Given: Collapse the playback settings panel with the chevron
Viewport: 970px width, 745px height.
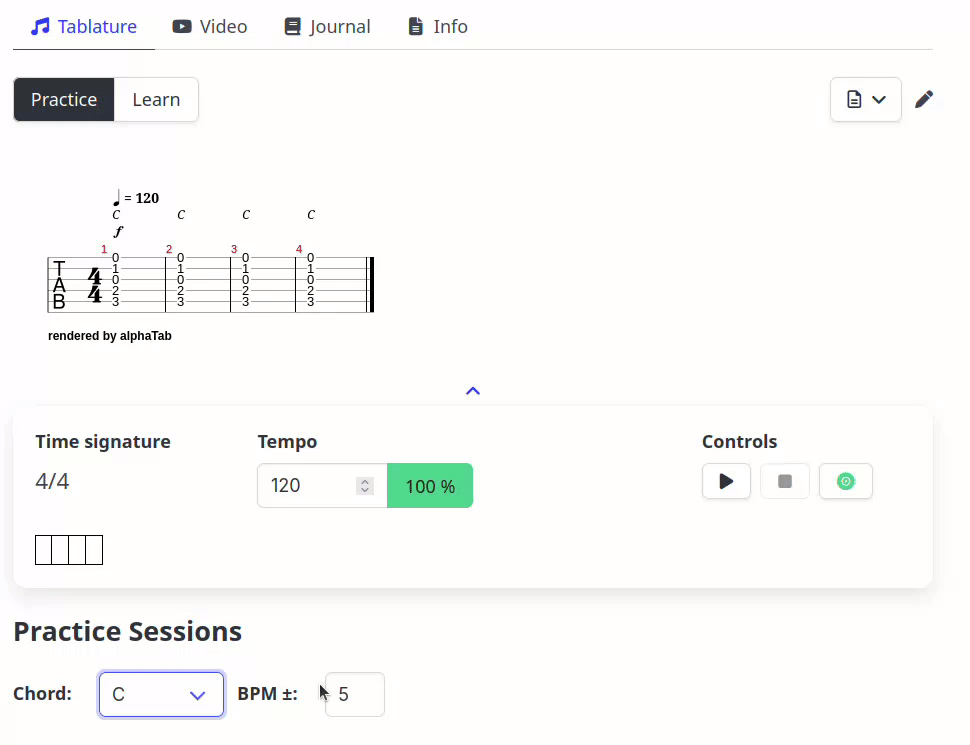Looking at the screenshot, I should click(x=472, y=390).
